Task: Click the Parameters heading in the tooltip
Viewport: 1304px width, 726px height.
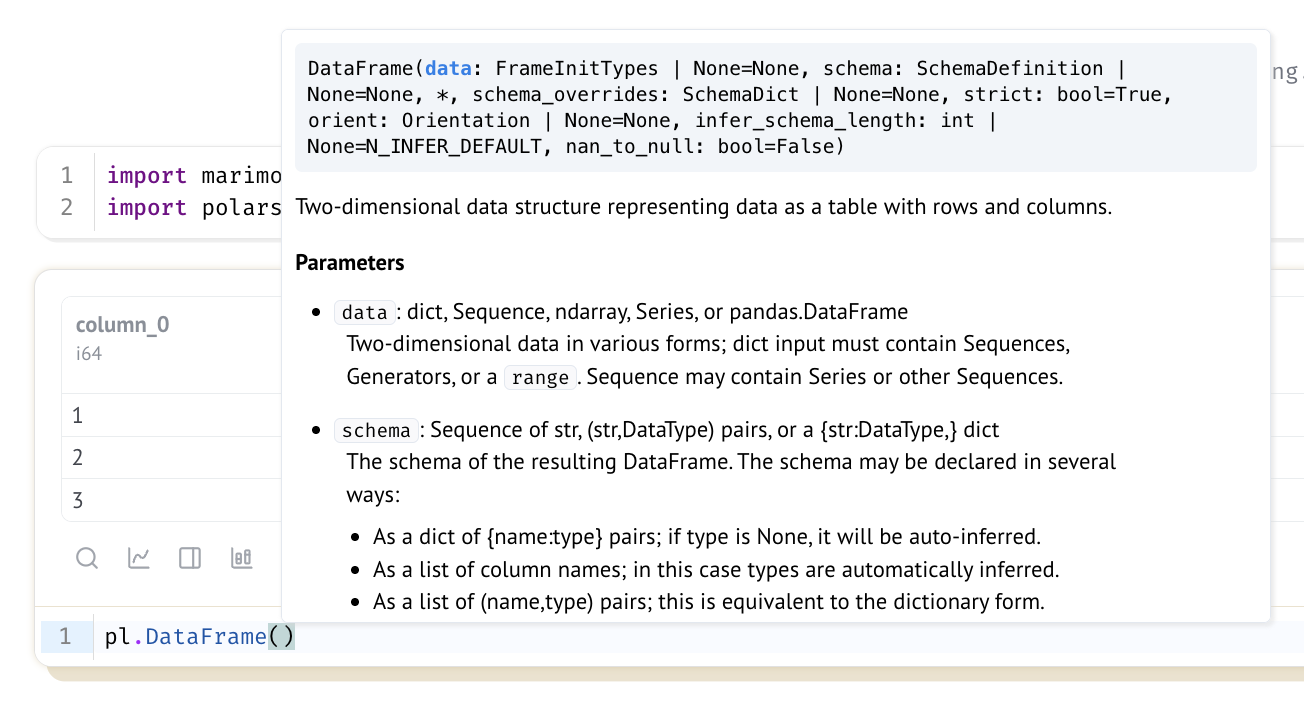Action: coord(350,263)
